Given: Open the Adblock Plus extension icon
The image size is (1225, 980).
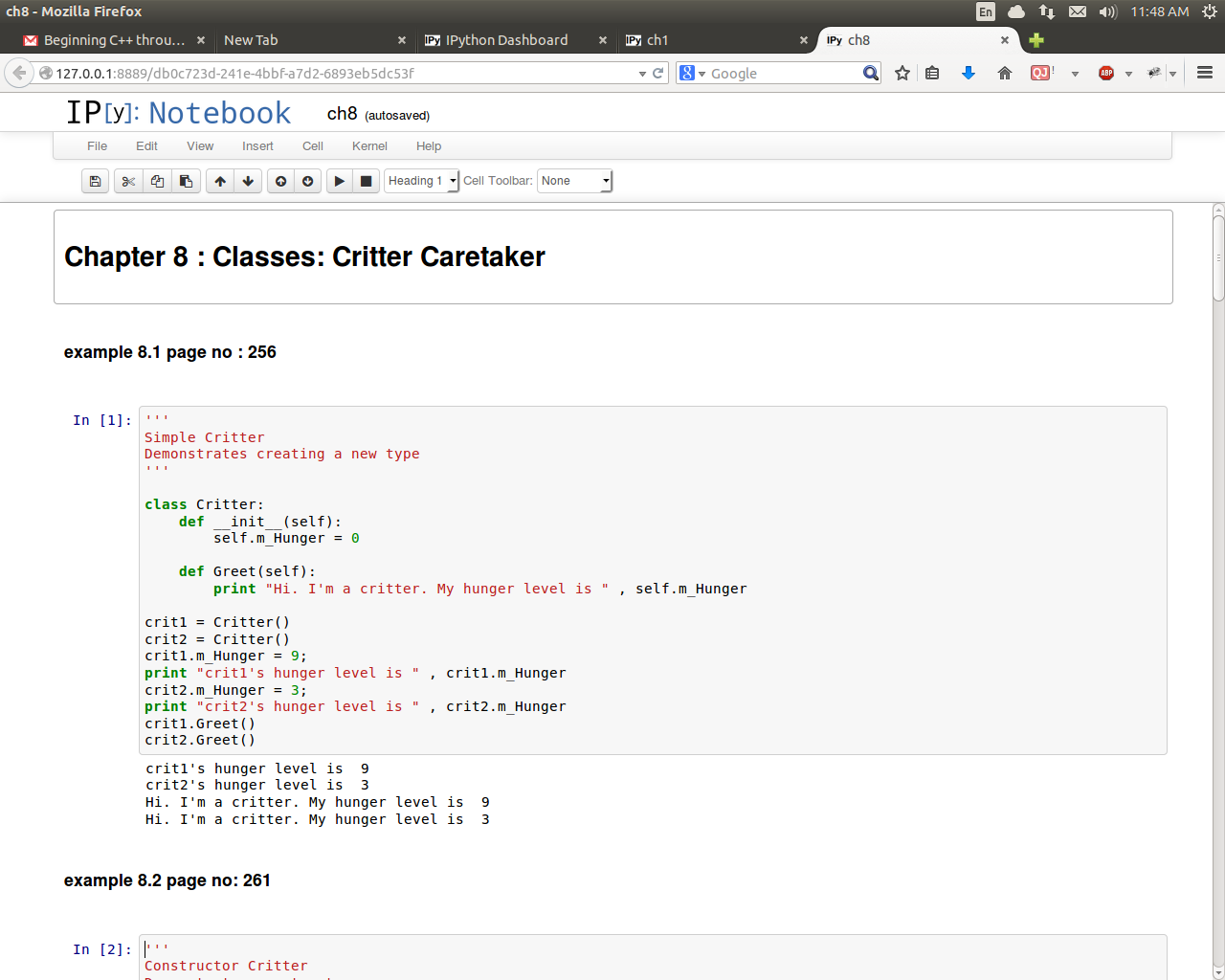Looking at the screenshot, I should pos(1106,73).
